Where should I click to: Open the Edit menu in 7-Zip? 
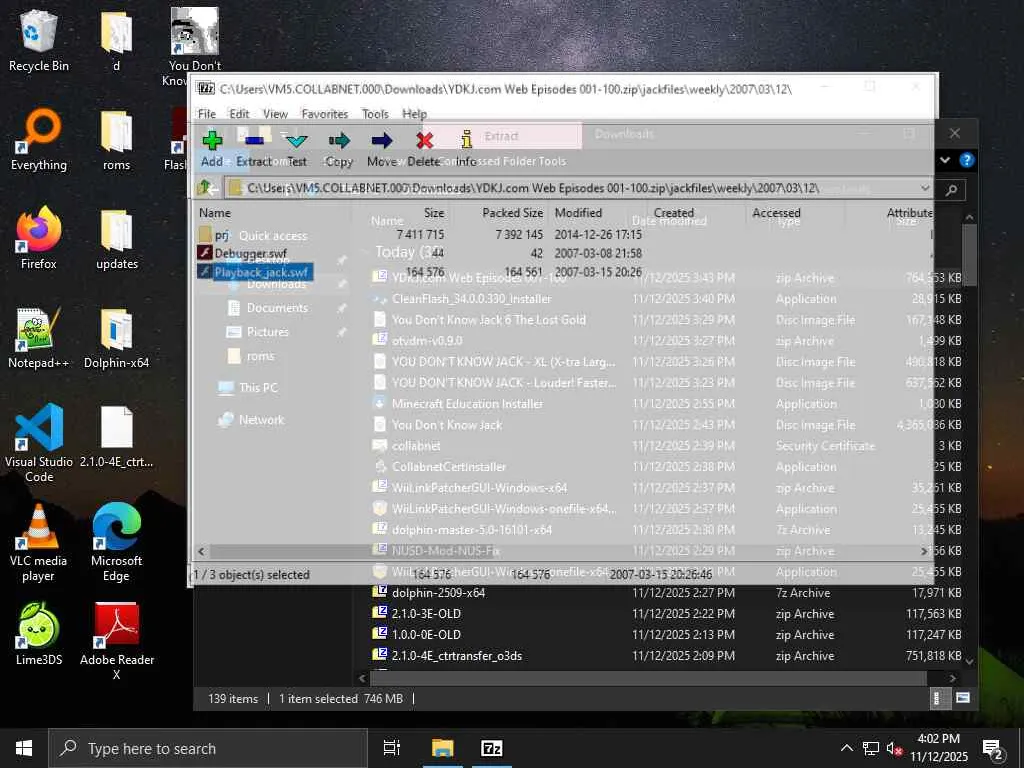pos(239,114)
